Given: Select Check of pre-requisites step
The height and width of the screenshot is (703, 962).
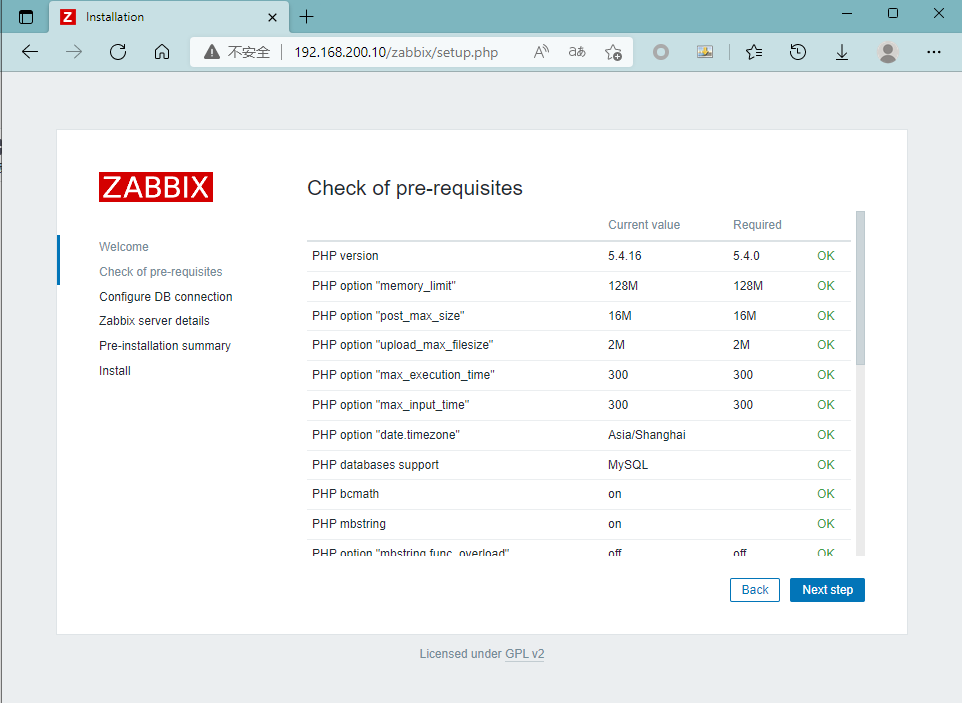Looking at the screenshot, I should point(161,272).
